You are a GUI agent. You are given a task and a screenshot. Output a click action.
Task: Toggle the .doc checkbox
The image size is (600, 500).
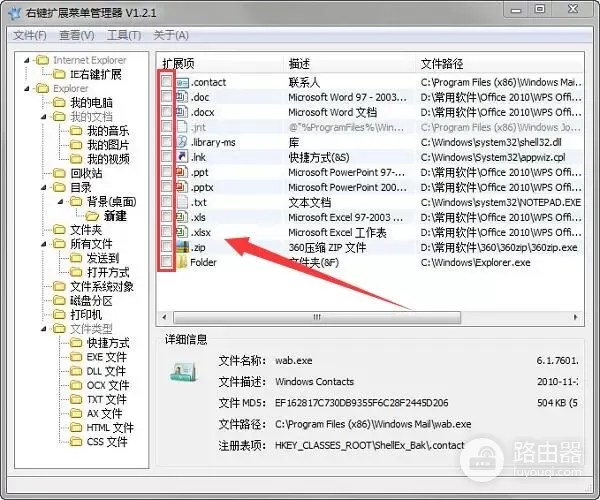[x=166, y=96]
